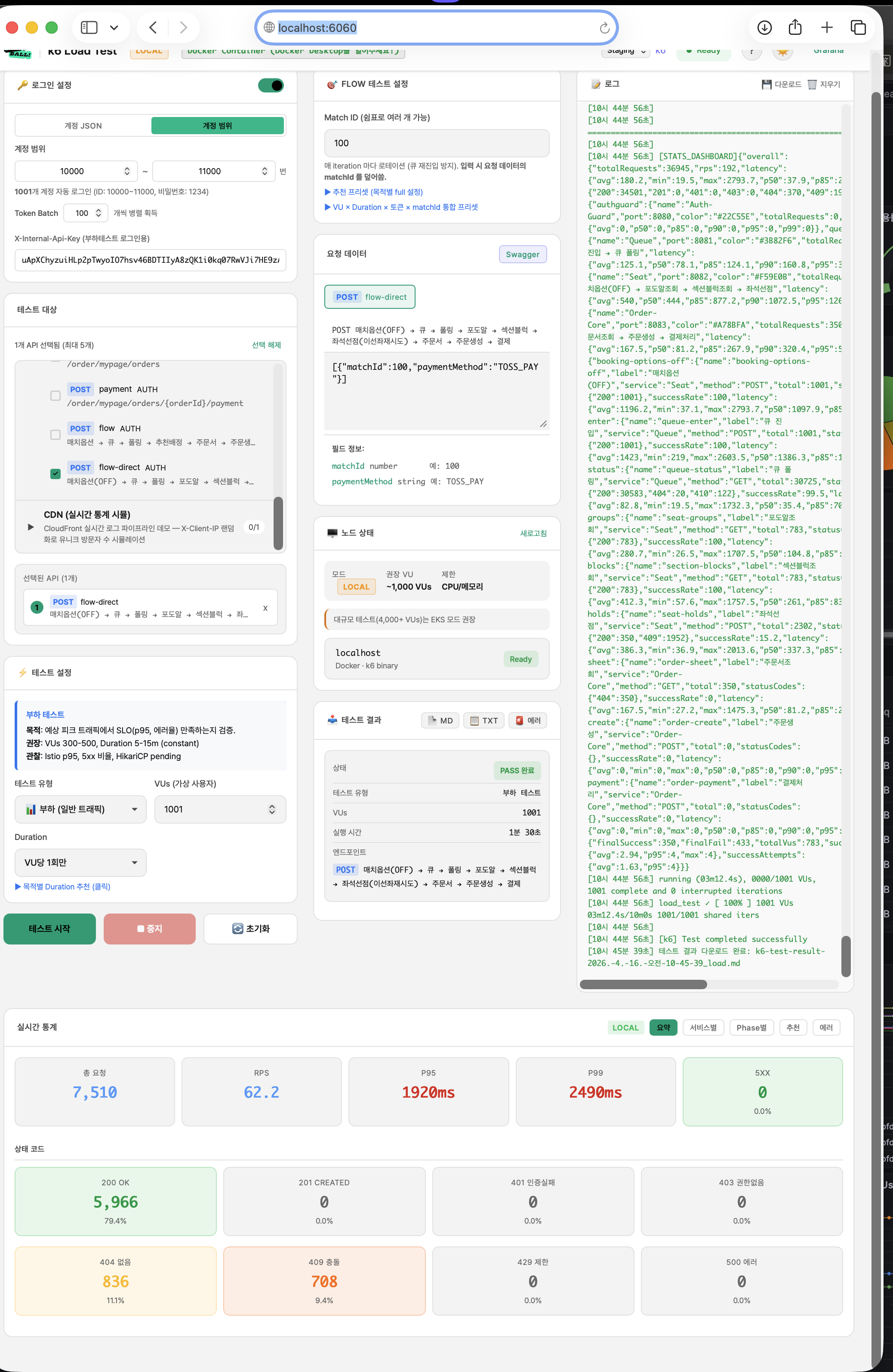Uncheck the flow-direct API checkbox

[x=55, y=474]
